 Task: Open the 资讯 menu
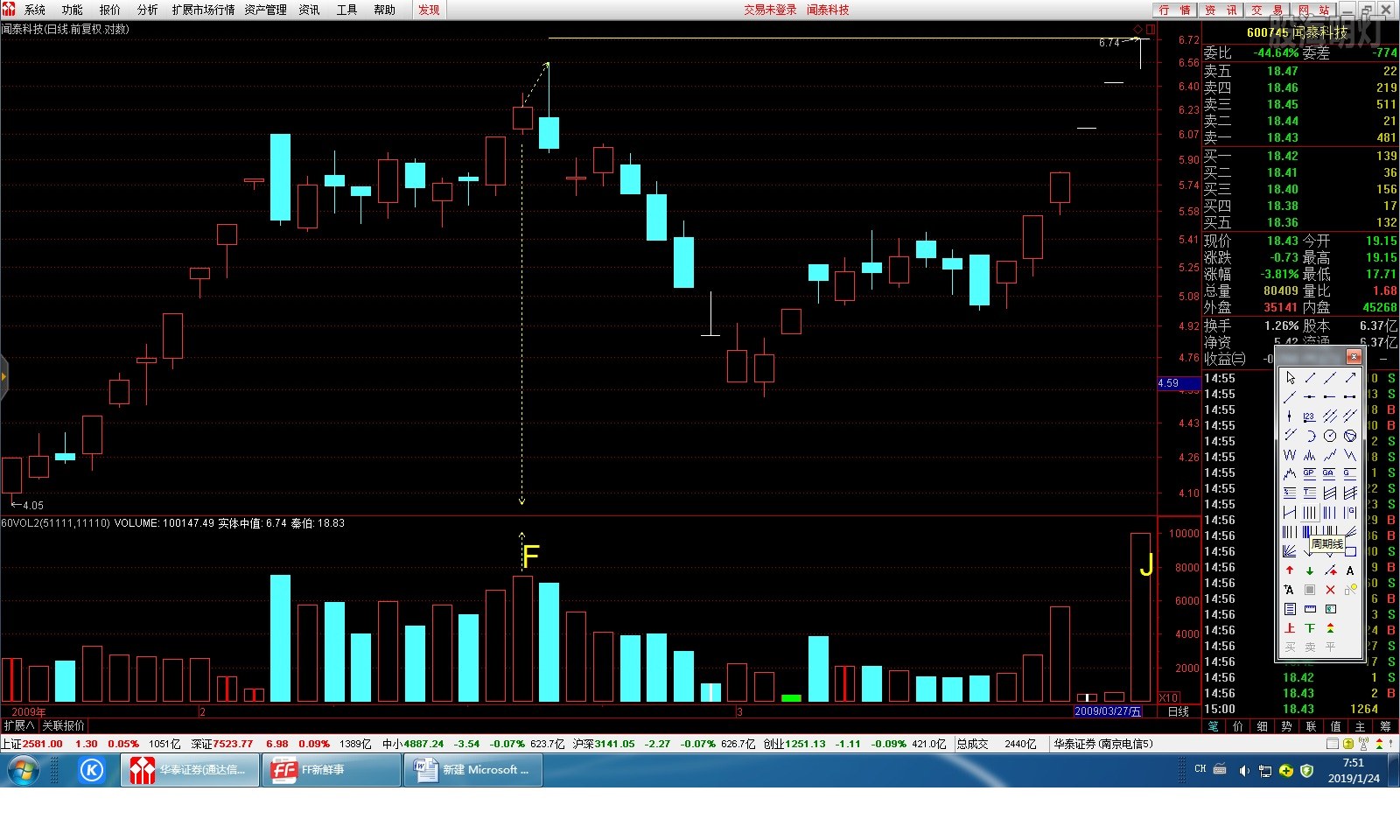pyautogui.click(x=309, y=10)
